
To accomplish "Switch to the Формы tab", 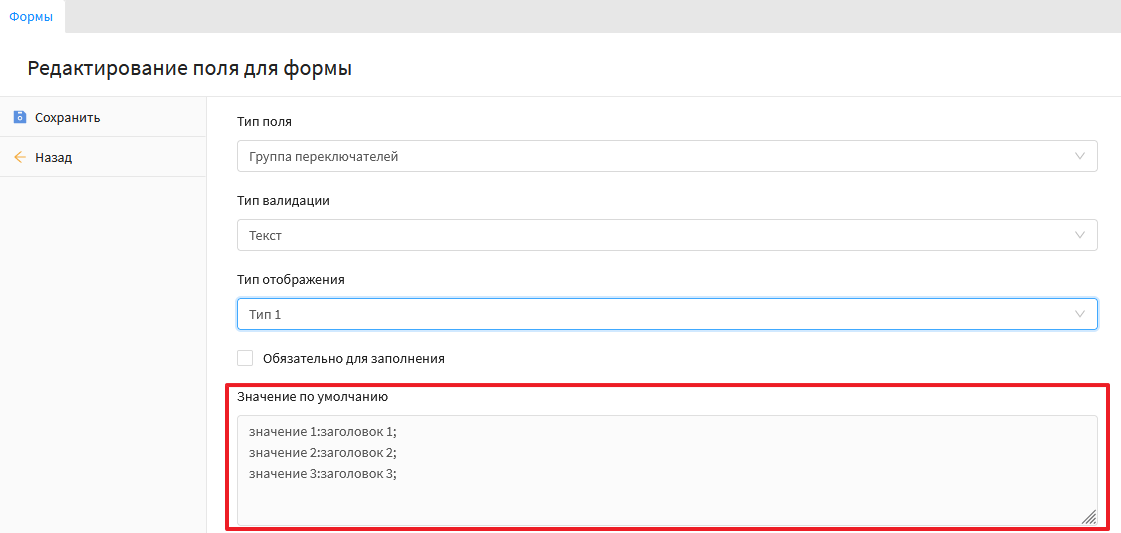I will (x=31, y=16).
